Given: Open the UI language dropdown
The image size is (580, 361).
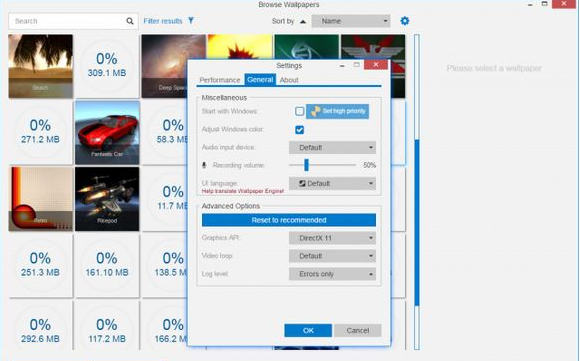Looking at the screenshot, I should tap(332, 183).
